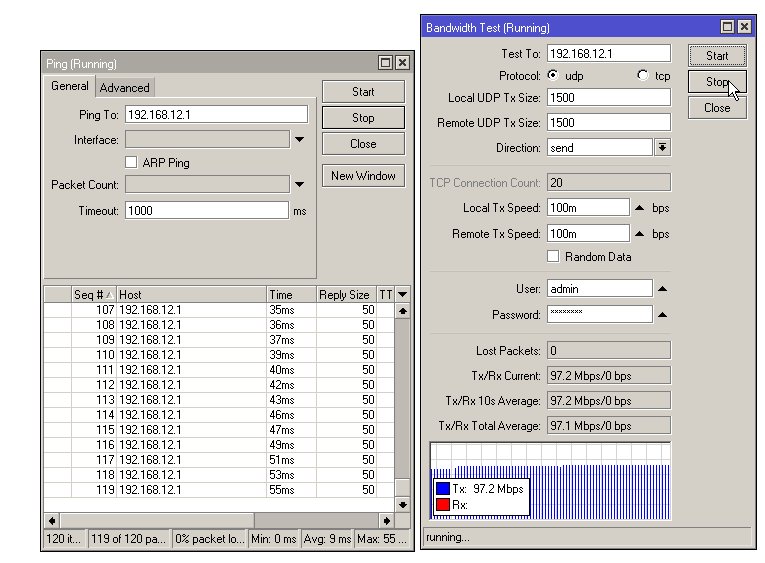Collapse the User option arrow
Image resolution: width=765 pixels, height=563 pixels.
click(x=663, y=289)
